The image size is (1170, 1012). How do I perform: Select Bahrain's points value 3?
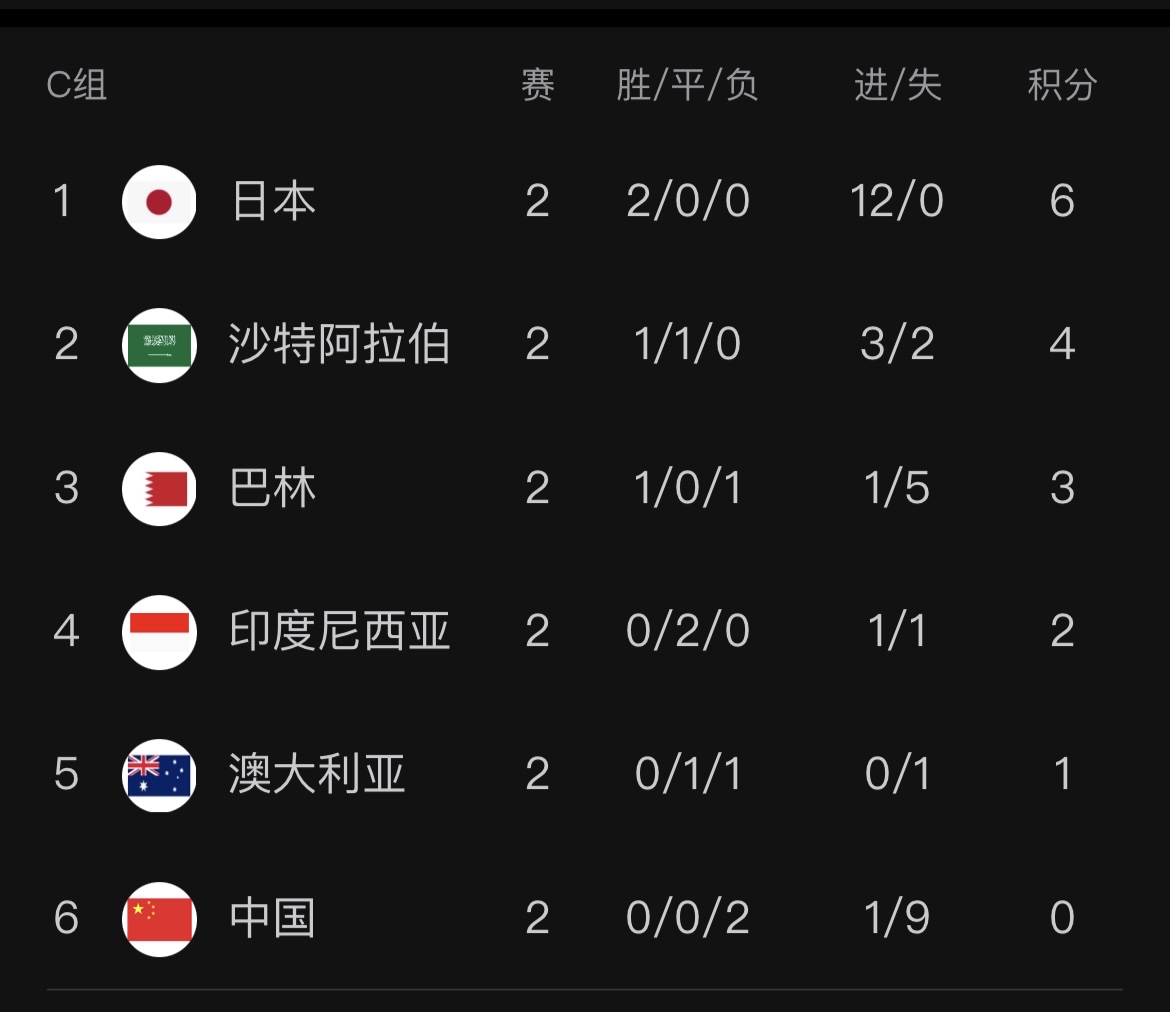click(x=1062, y=487)
